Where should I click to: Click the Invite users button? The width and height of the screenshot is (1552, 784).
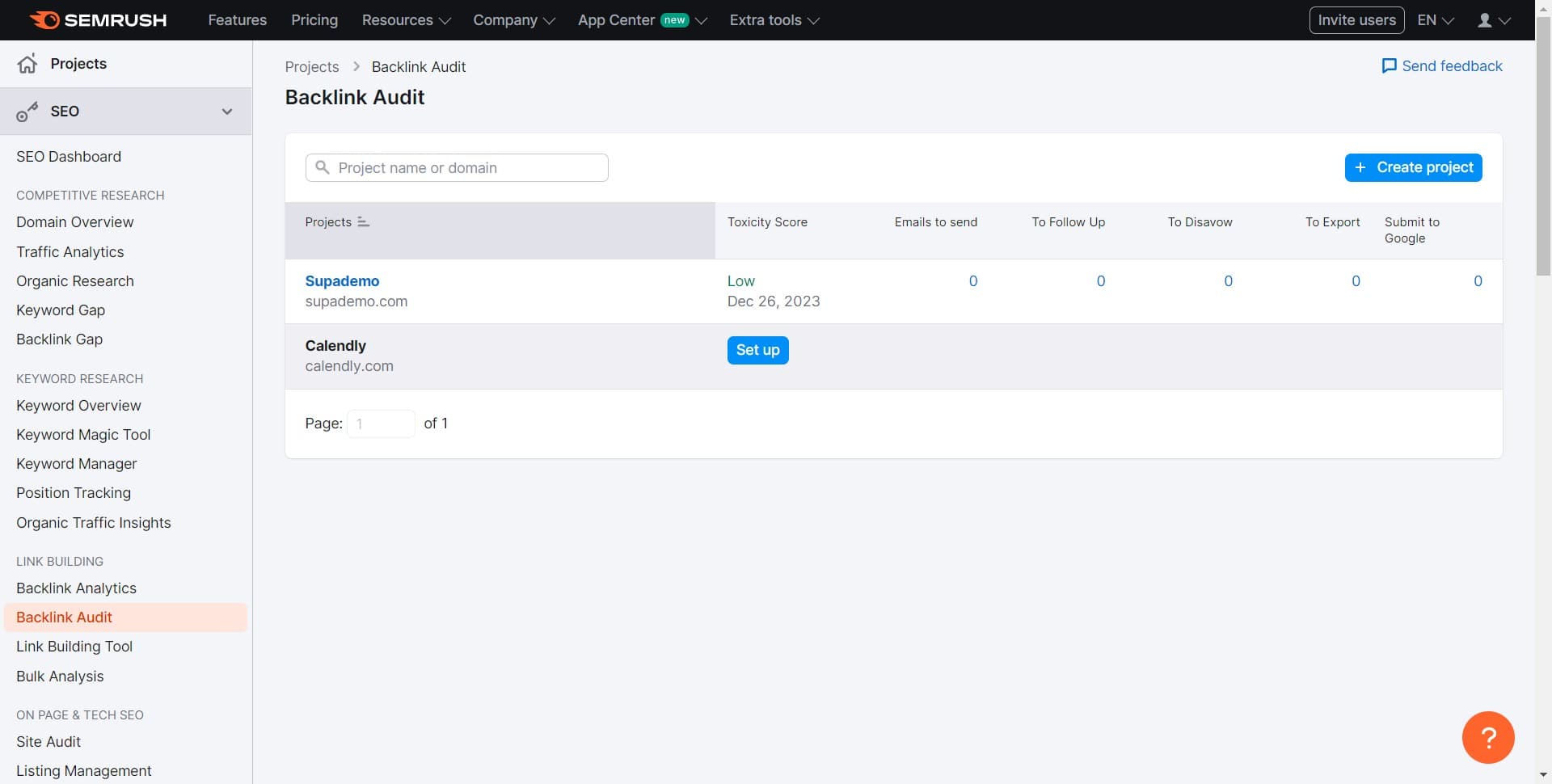tap(1356, 19)
